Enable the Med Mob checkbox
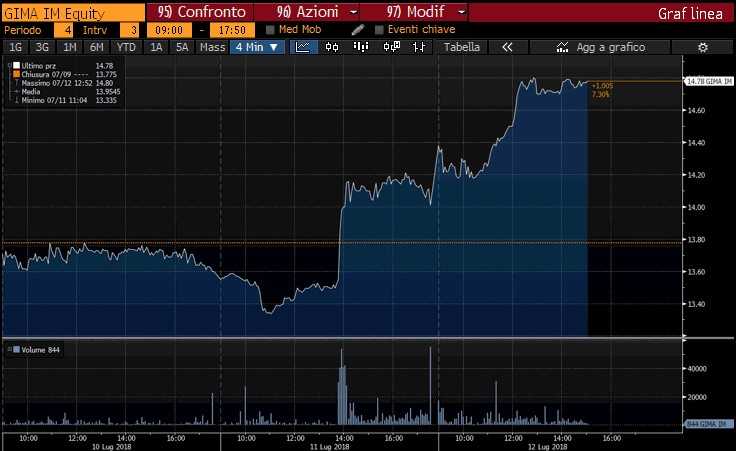Viewport: 736px width, 451px height. [270, 30]
